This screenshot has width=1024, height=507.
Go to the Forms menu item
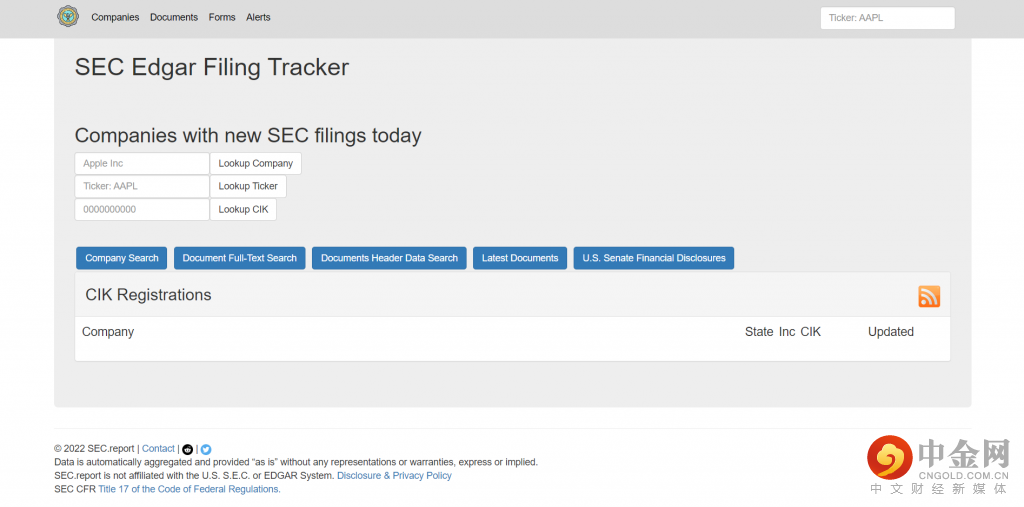(222, 17)
